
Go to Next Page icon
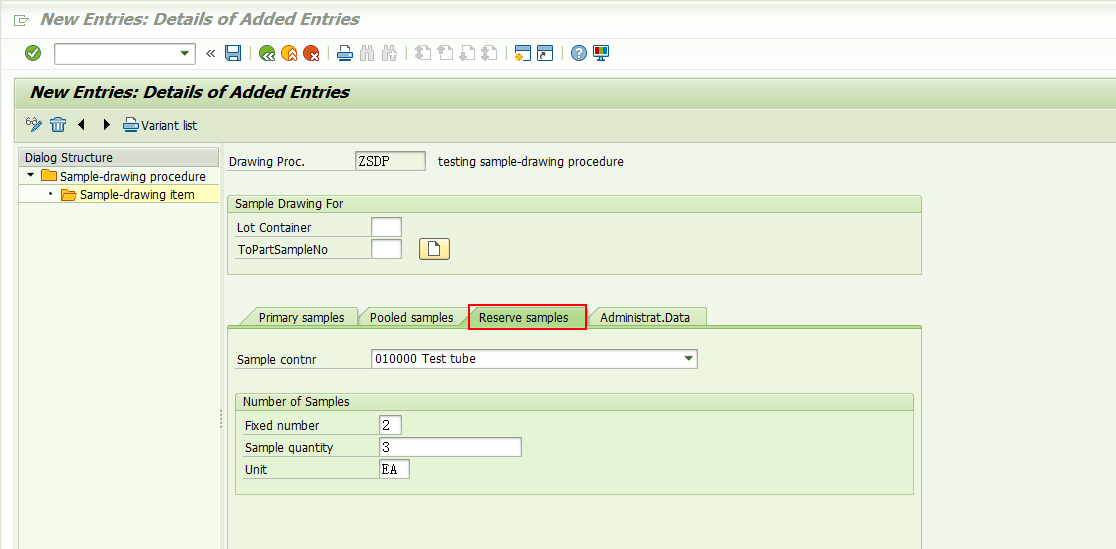click(467, 53)
